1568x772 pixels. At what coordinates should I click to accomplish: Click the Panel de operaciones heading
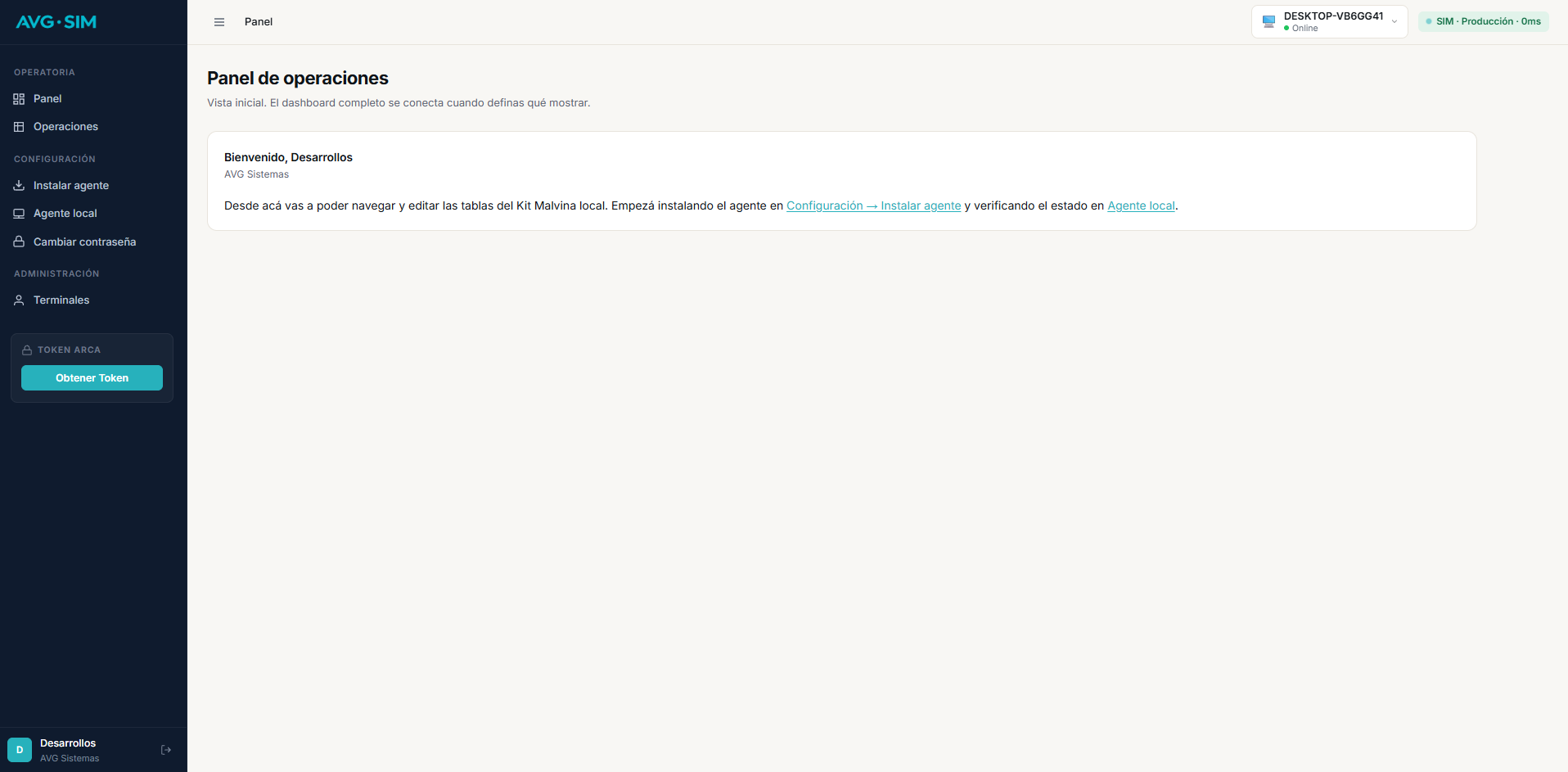click(298, 79)
